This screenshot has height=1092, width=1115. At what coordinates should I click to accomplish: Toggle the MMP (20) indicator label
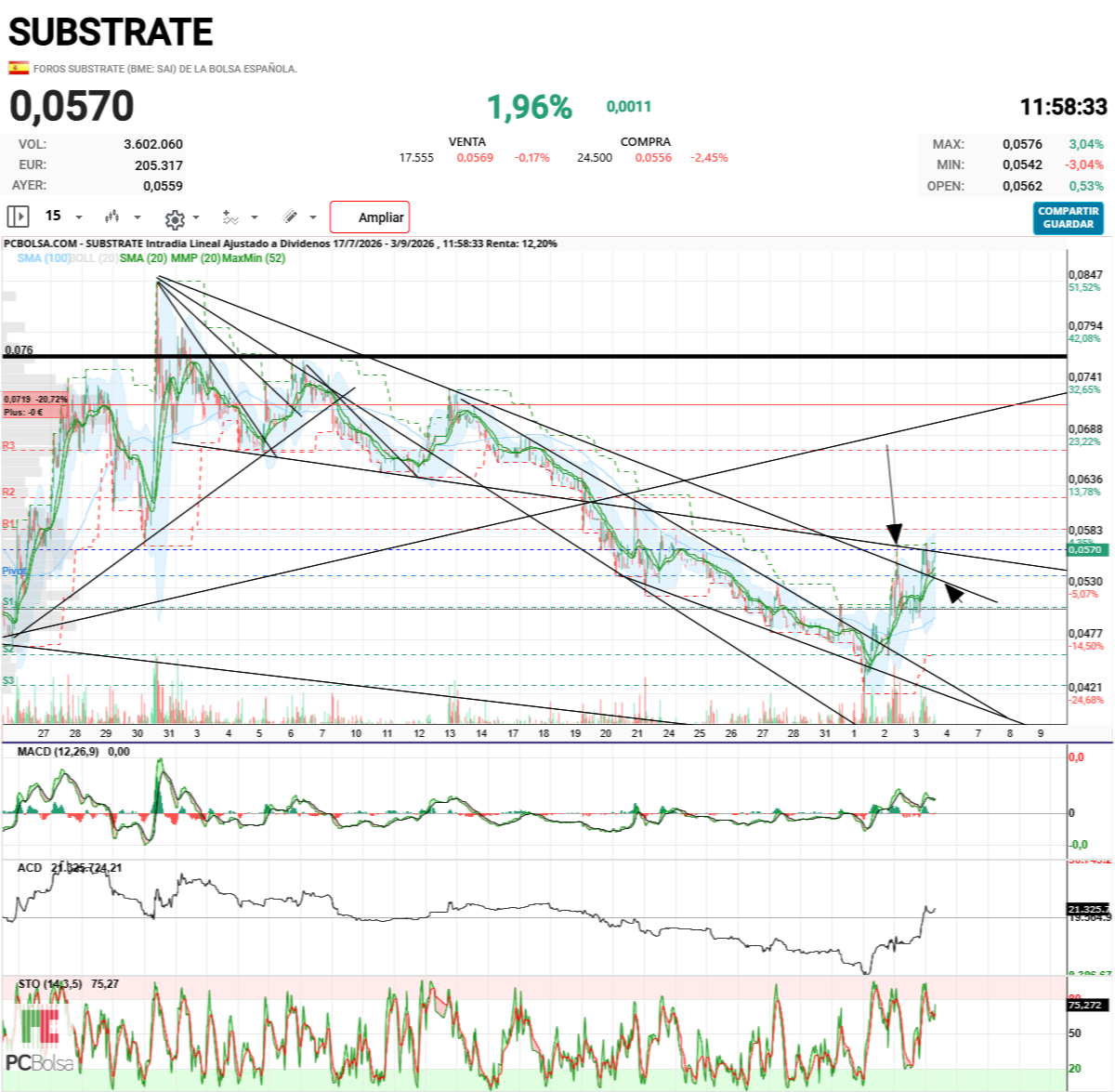pyautogui.click(x=195, y=258)
